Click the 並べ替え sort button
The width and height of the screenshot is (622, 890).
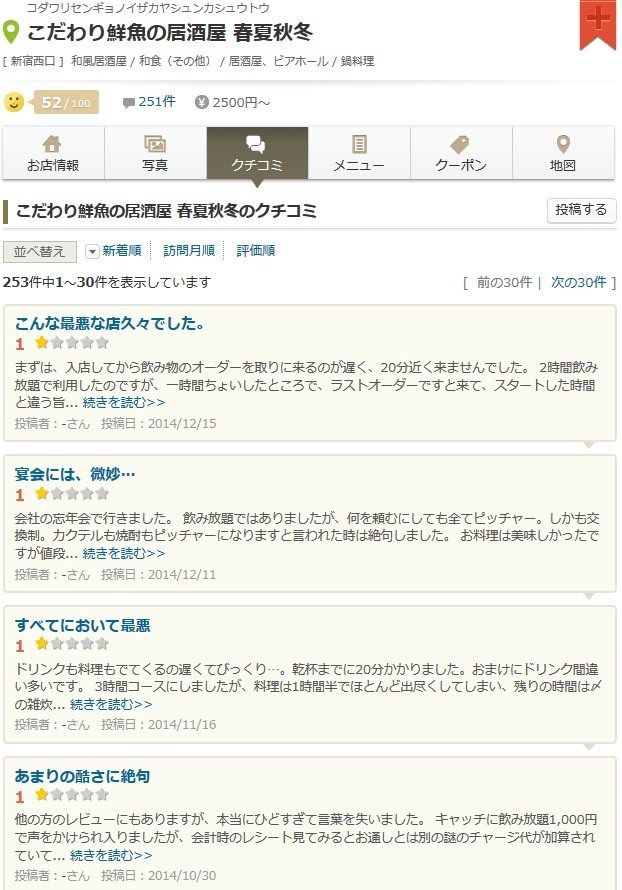pyautogui.click(x=40, y=251)
